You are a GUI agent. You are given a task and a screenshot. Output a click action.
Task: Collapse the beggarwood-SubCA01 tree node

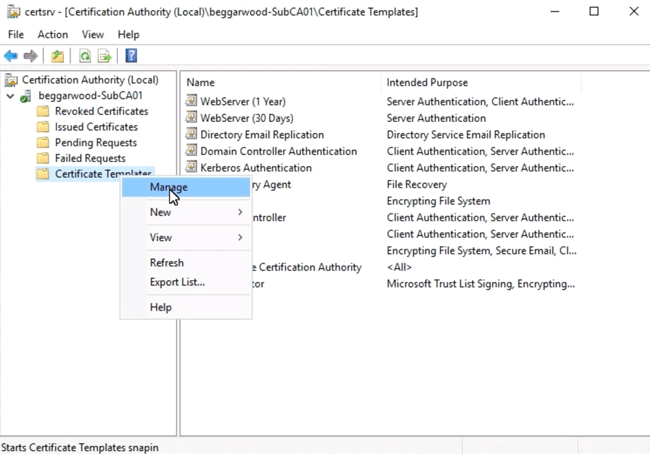click(10, 96)
